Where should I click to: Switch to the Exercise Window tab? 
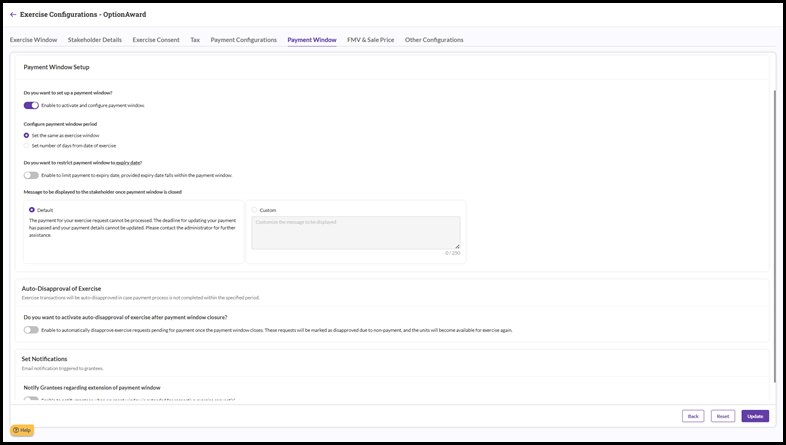tap(34, 40)
